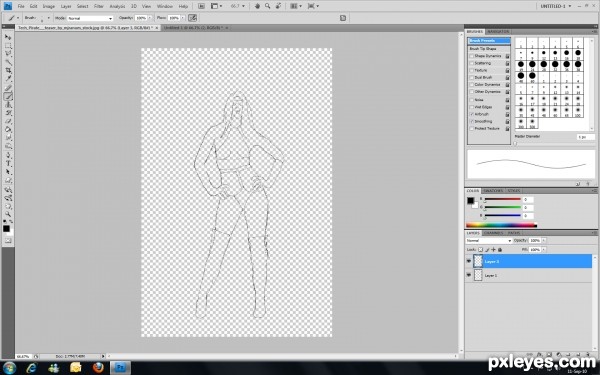
Task: Launch Bridge from the application bar
Action: (x=201, y=6)
